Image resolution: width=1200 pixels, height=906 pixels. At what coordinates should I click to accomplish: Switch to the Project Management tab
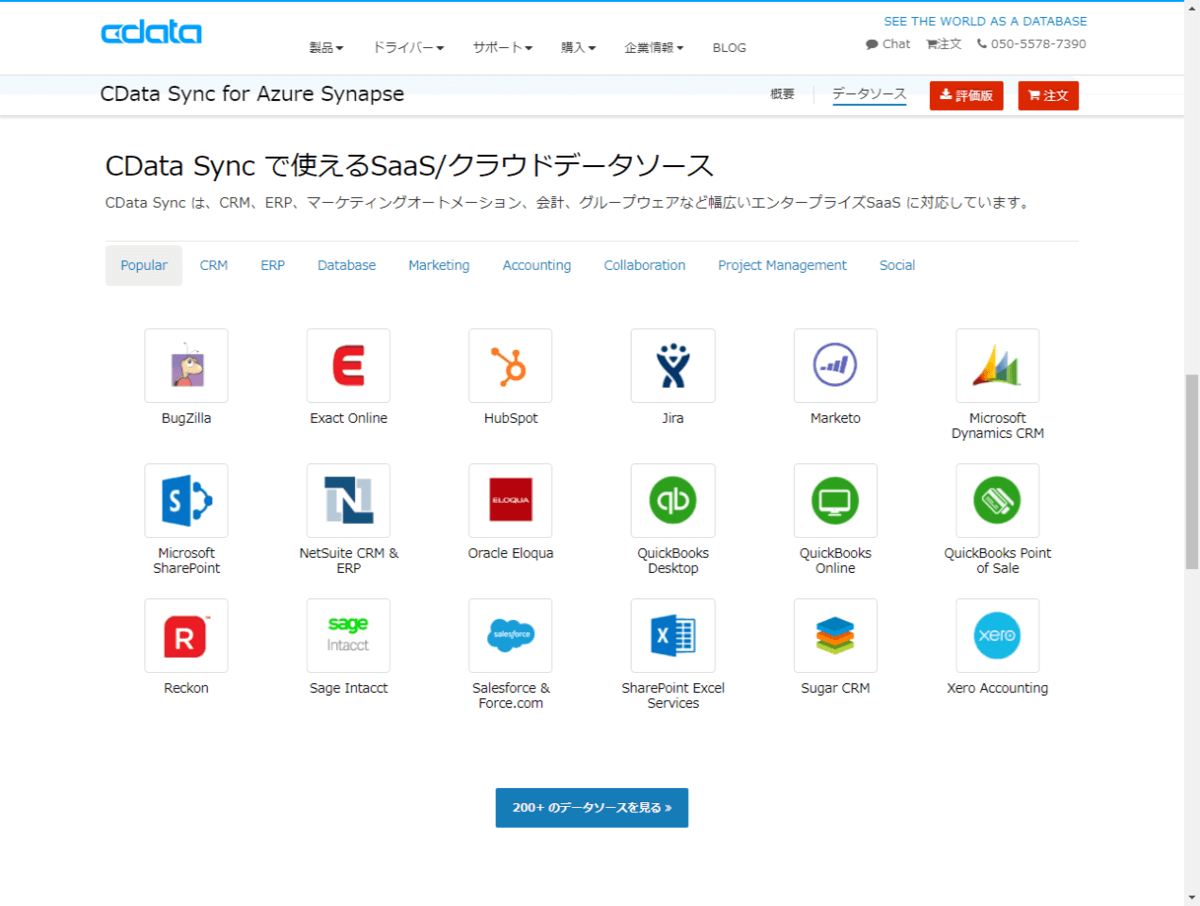pos(782,266)
